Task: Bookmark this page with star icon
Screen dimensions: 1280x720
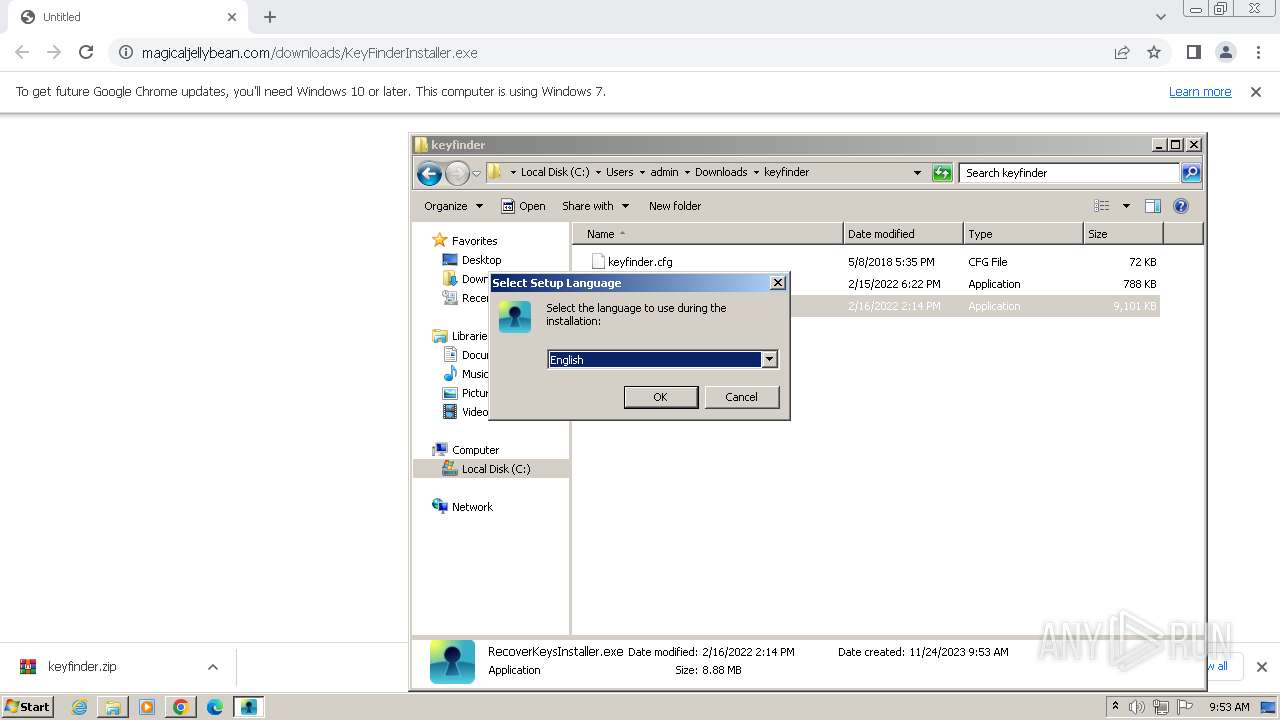Action: (1154, 52)
